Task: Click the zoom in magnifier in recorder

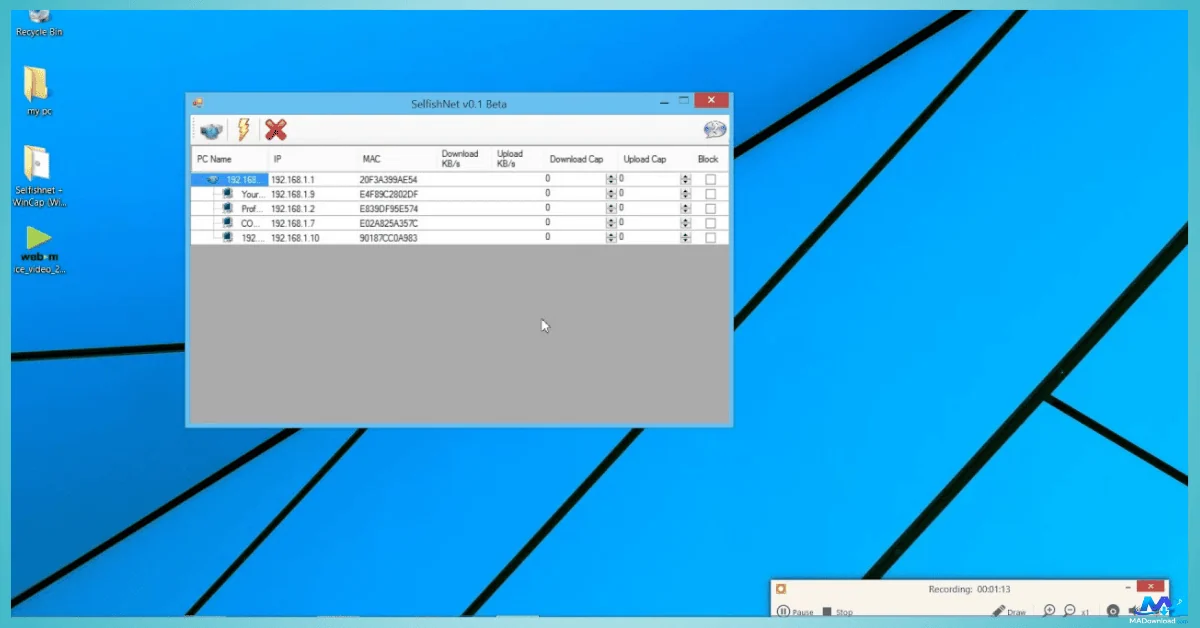Action: pos(1049,611)
